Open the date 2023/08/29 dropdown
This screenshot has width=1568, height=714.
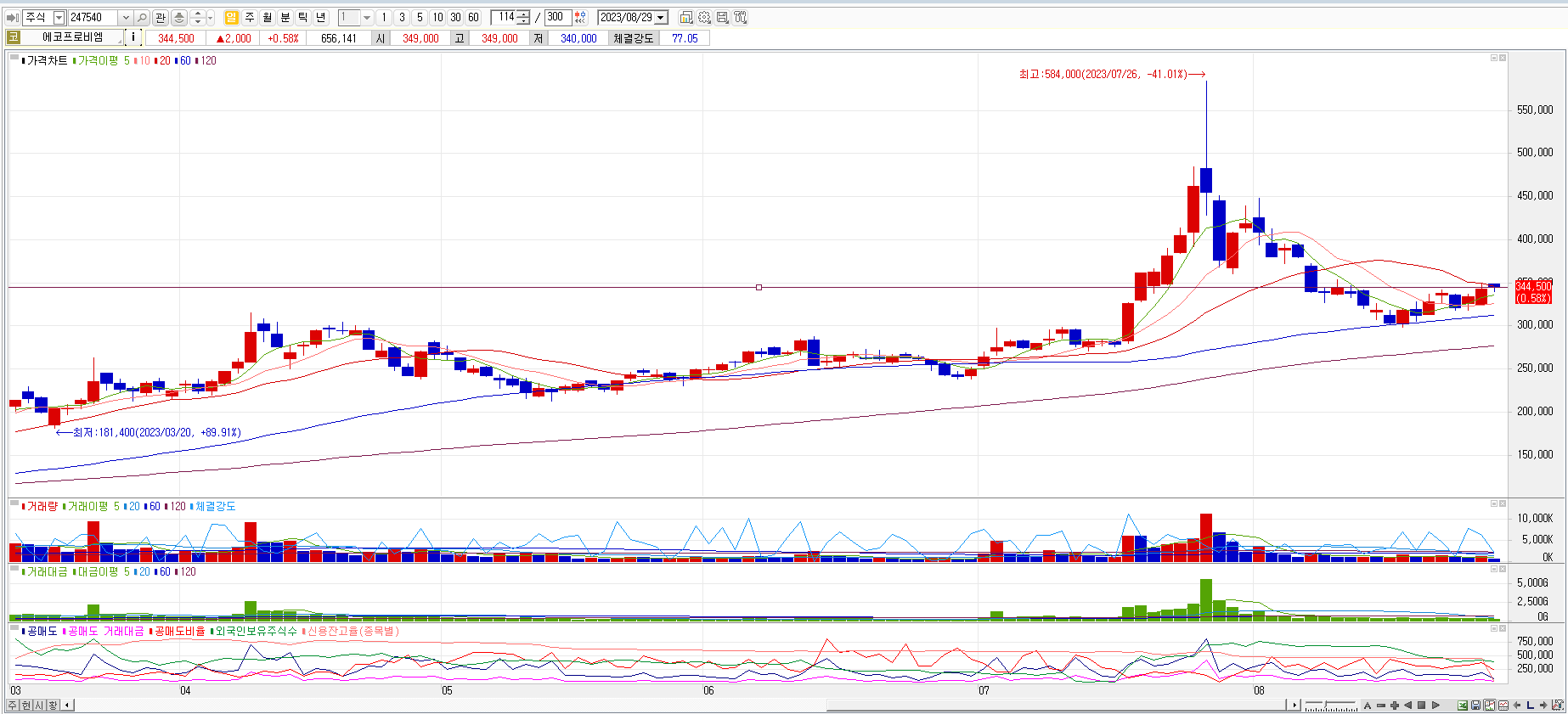(x=660, y=17)
